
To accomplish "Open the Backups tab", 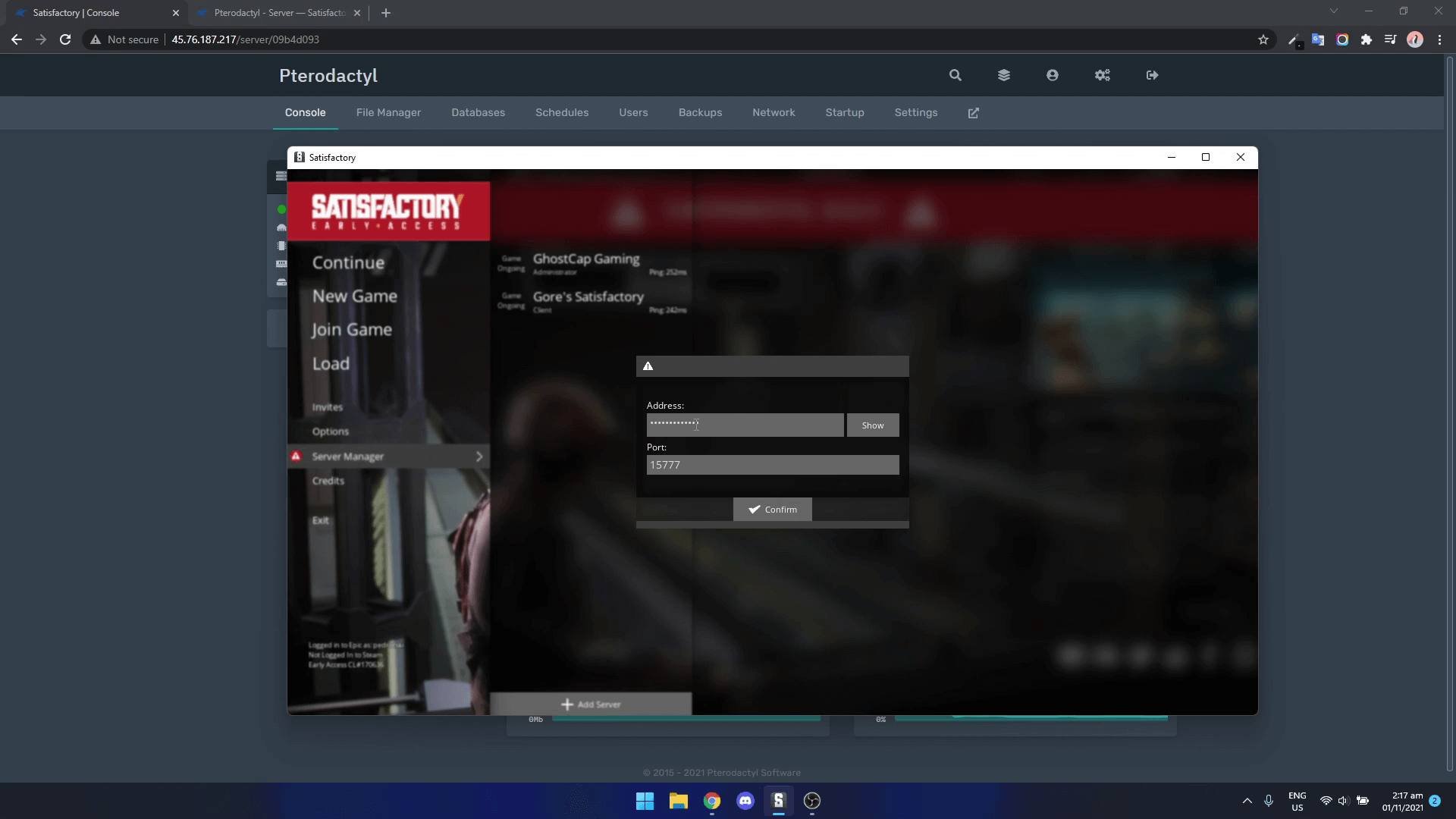I will coord(700,112).
